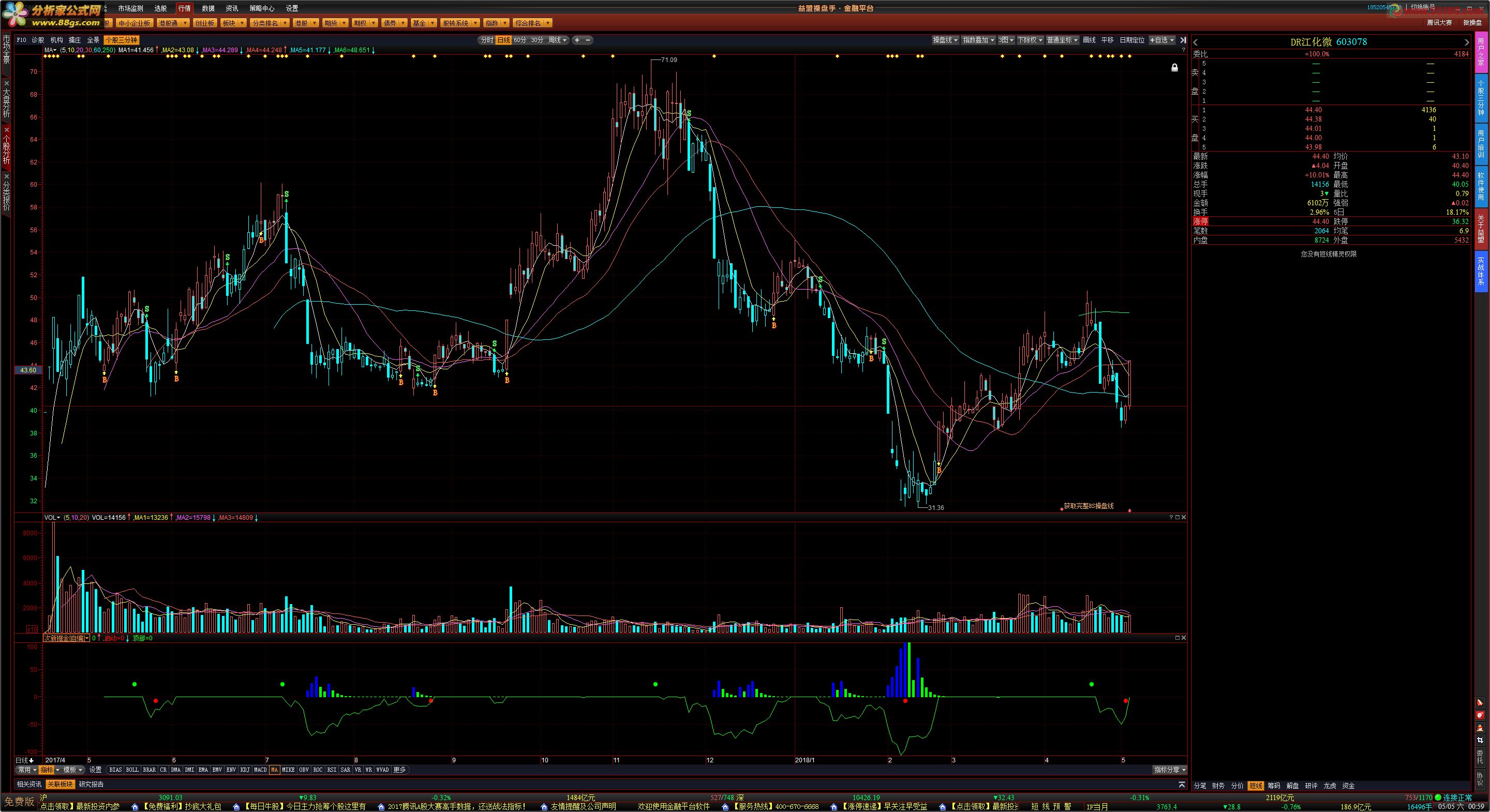Click the 71.09 high price label
Viewport: 1490px width, 812px height.
coord(669,59)
